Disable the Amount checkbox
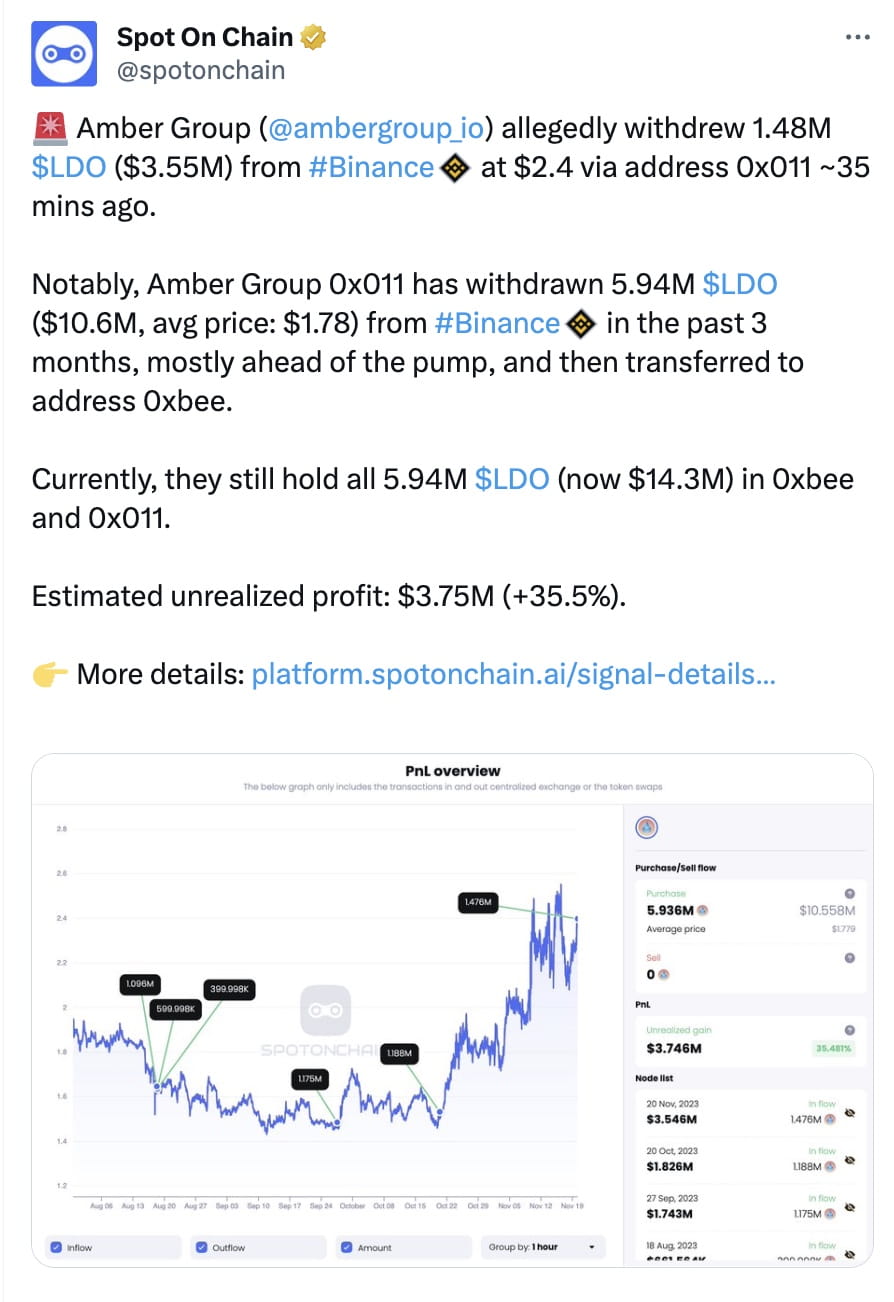Image resolution: width=894 pixels, height=1302 pixels. [x=346, y=1247]
